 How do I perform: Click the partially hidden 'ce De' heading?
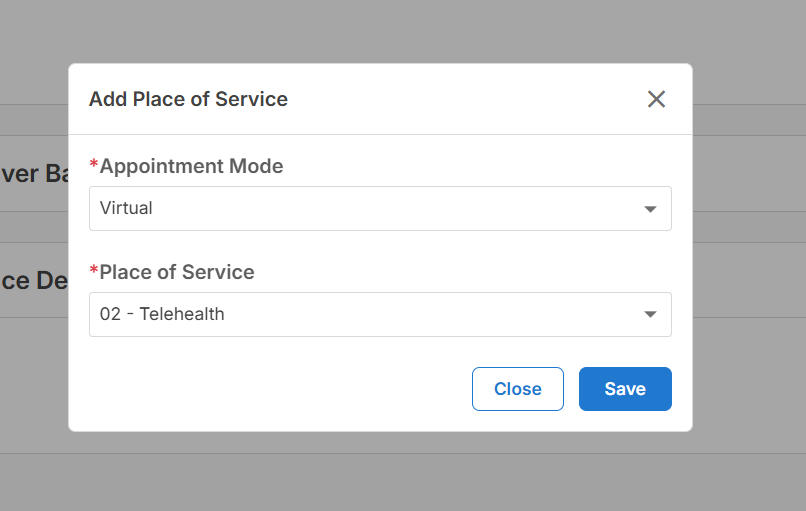[34, 281]
